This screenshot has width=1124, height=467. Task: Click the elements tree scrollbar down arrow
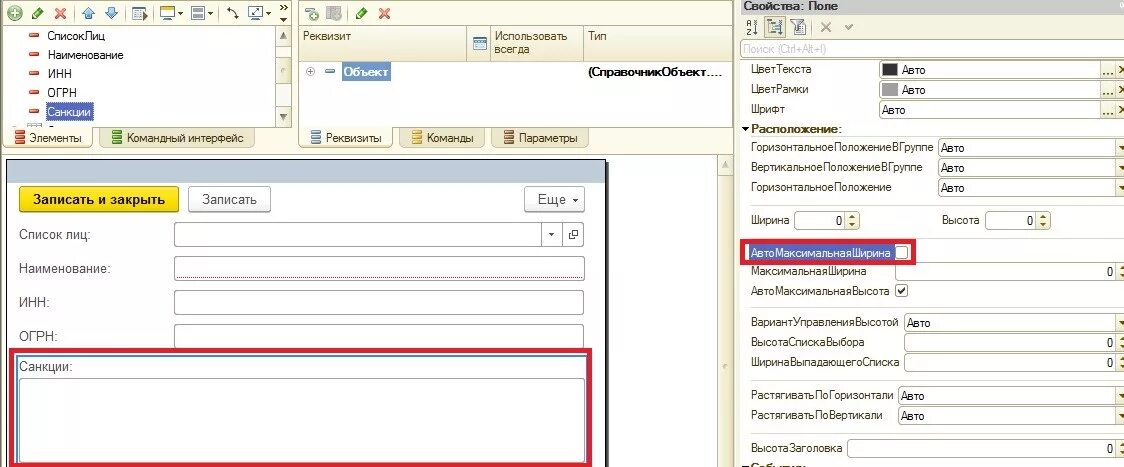284,117
